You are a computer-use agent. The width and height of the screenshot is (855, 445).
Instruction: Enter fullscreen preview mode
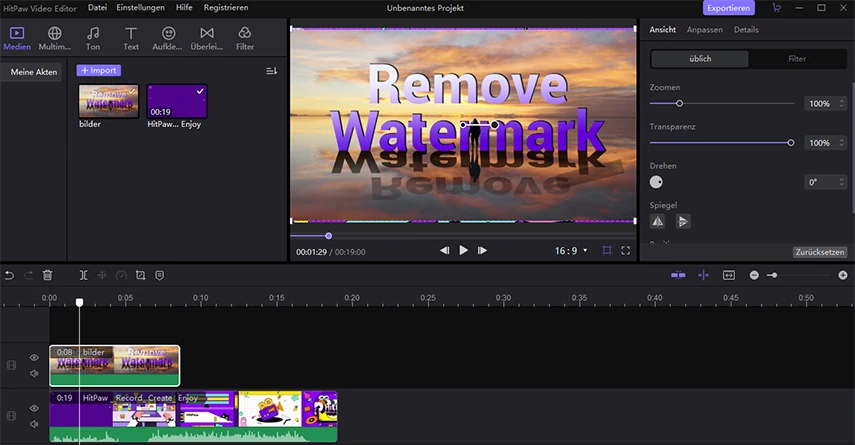[x=625, y=250]
